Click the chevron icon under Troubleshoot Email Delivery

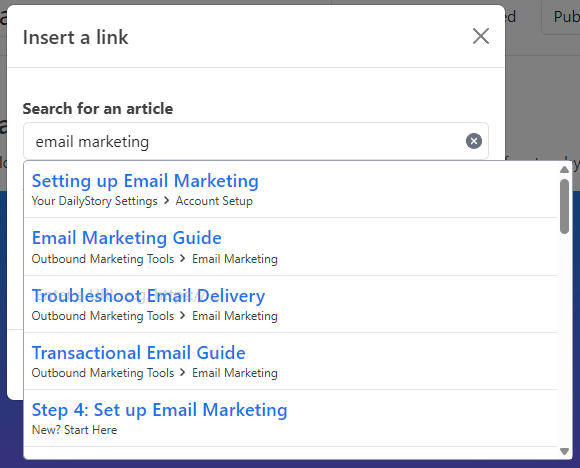[183, 316]
